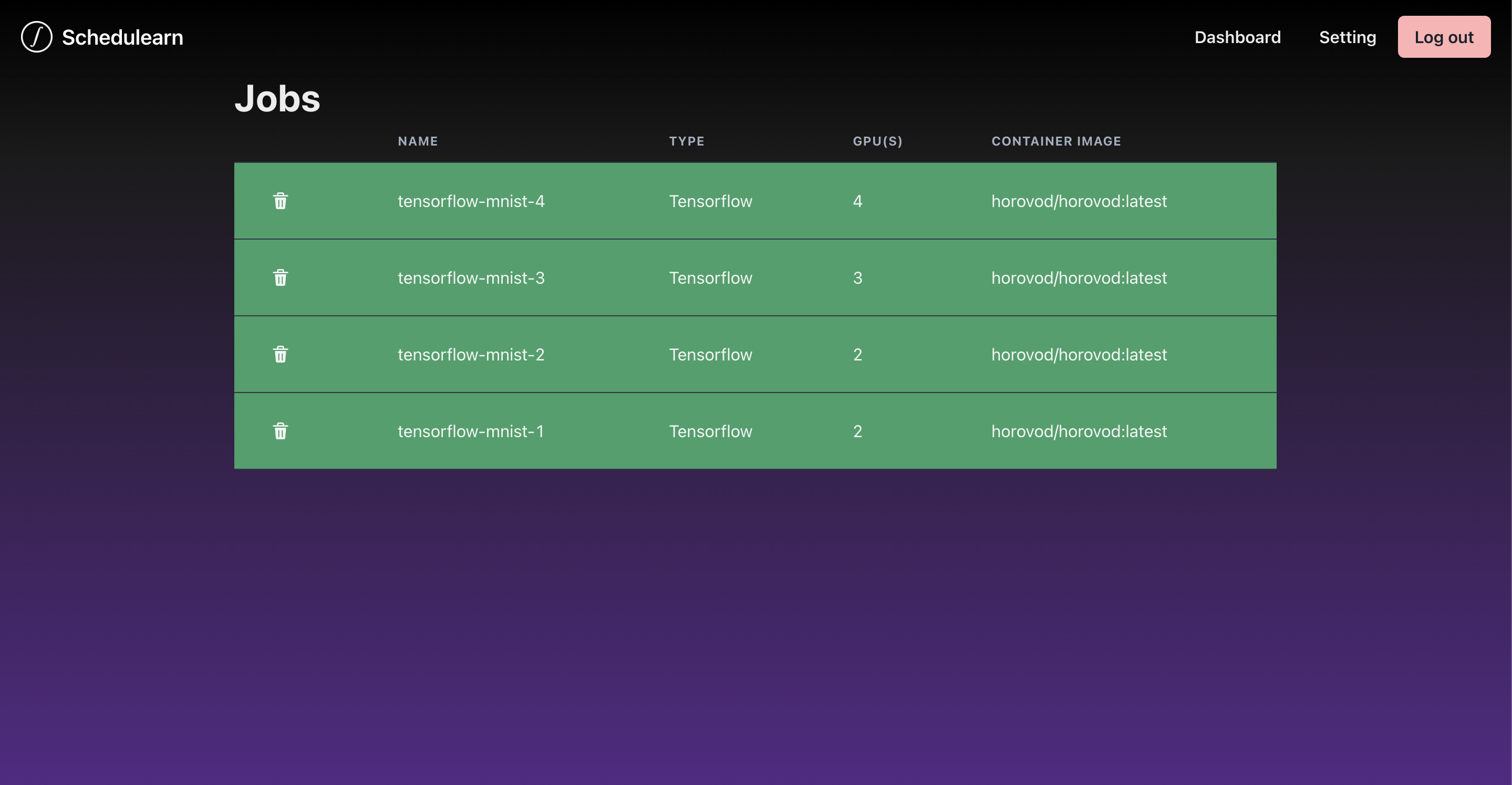
Task: Go to the Setting page
Action: [1347, 37]
